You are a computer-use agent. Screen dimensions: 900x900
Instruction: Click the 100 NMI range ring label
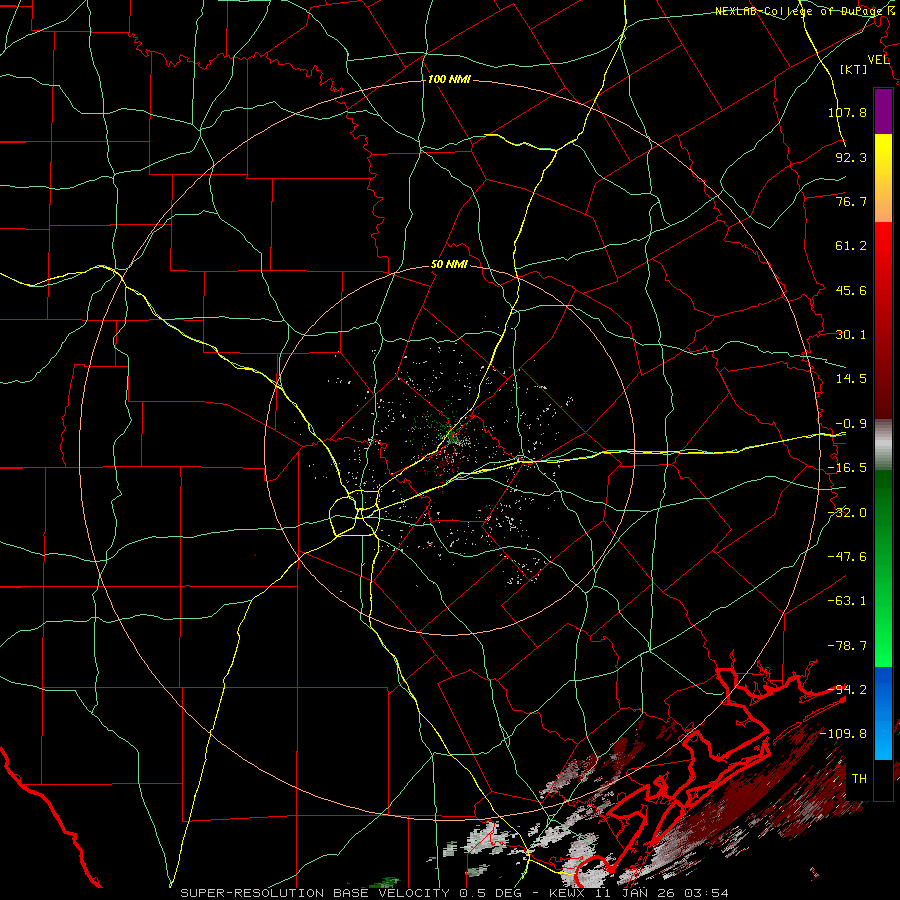click(449, 79)
